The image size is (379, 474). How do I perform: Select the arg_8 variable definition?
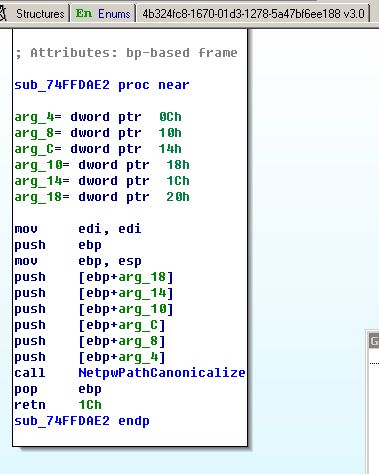98,133
